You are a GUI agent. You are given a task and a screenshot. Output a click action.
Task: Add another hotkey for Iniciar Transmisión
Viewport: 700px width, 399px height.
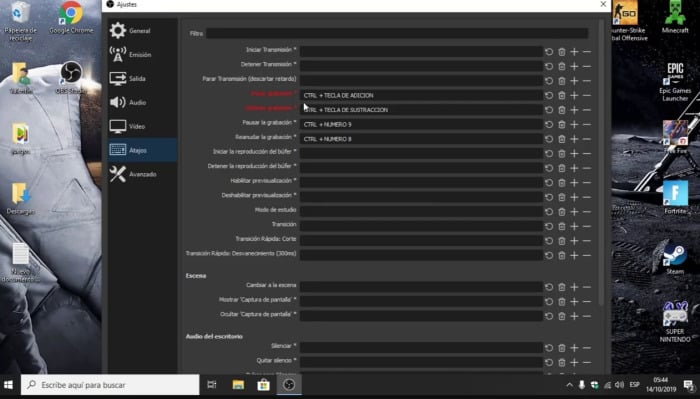click(574, 52)
